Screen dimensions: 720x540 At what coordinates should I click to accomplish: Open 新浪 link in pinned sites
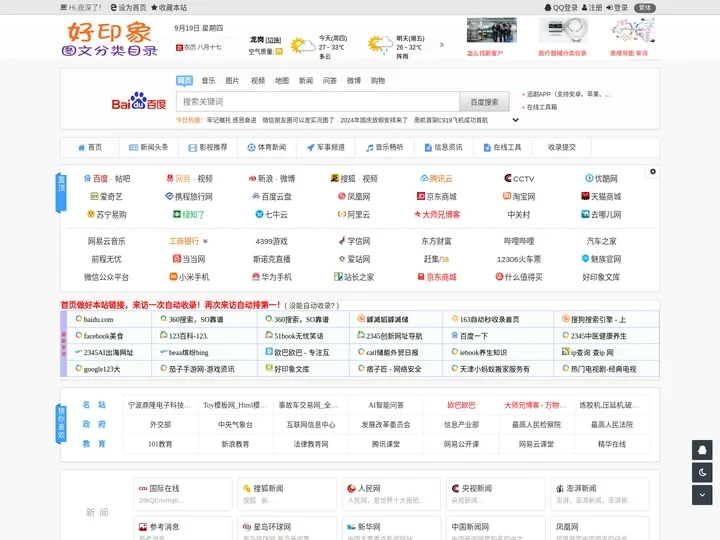click(x=265, y=179)
